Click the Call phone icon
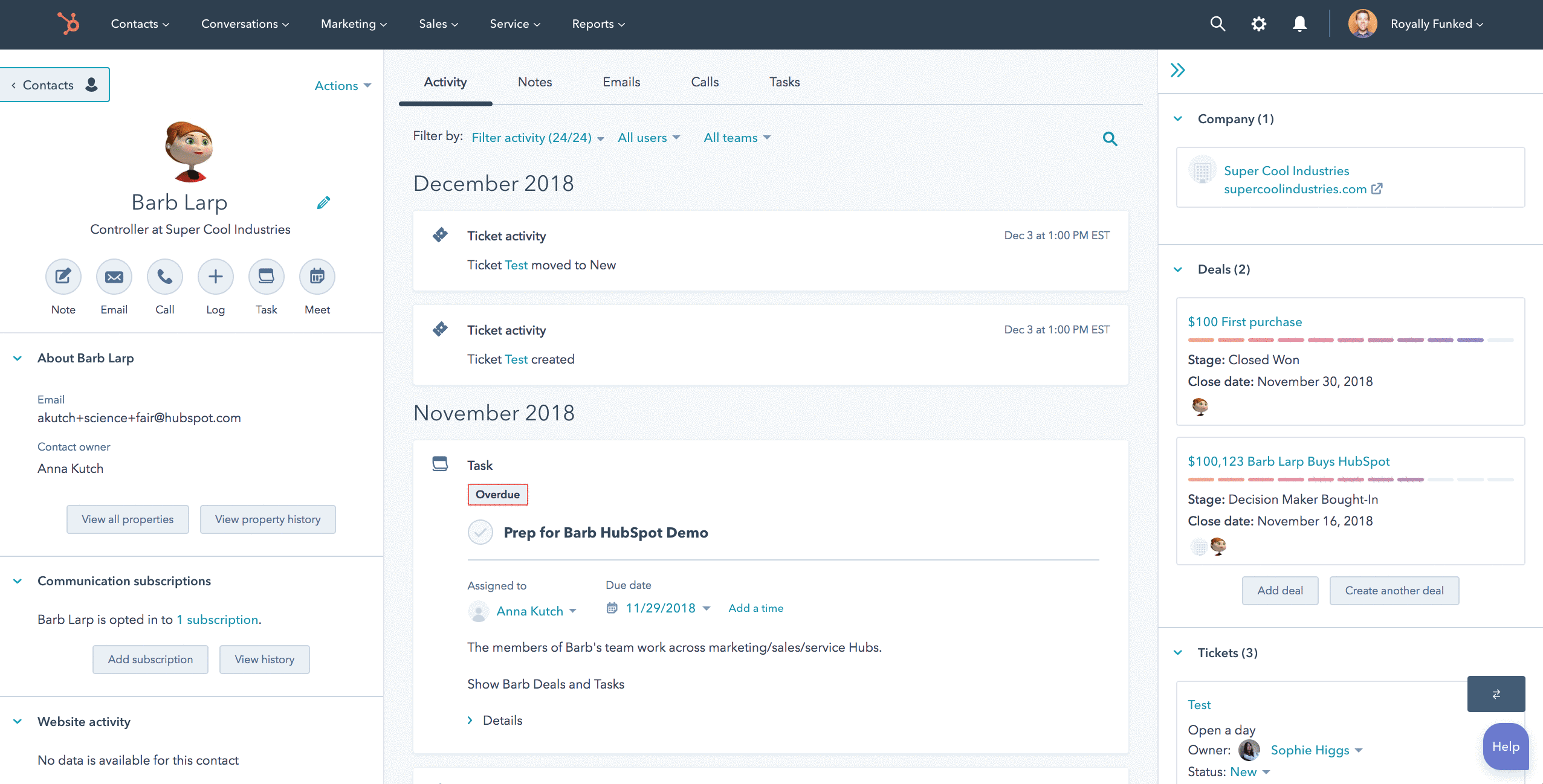The height and width of the screenshot is (784, 1543). point(165,277)
